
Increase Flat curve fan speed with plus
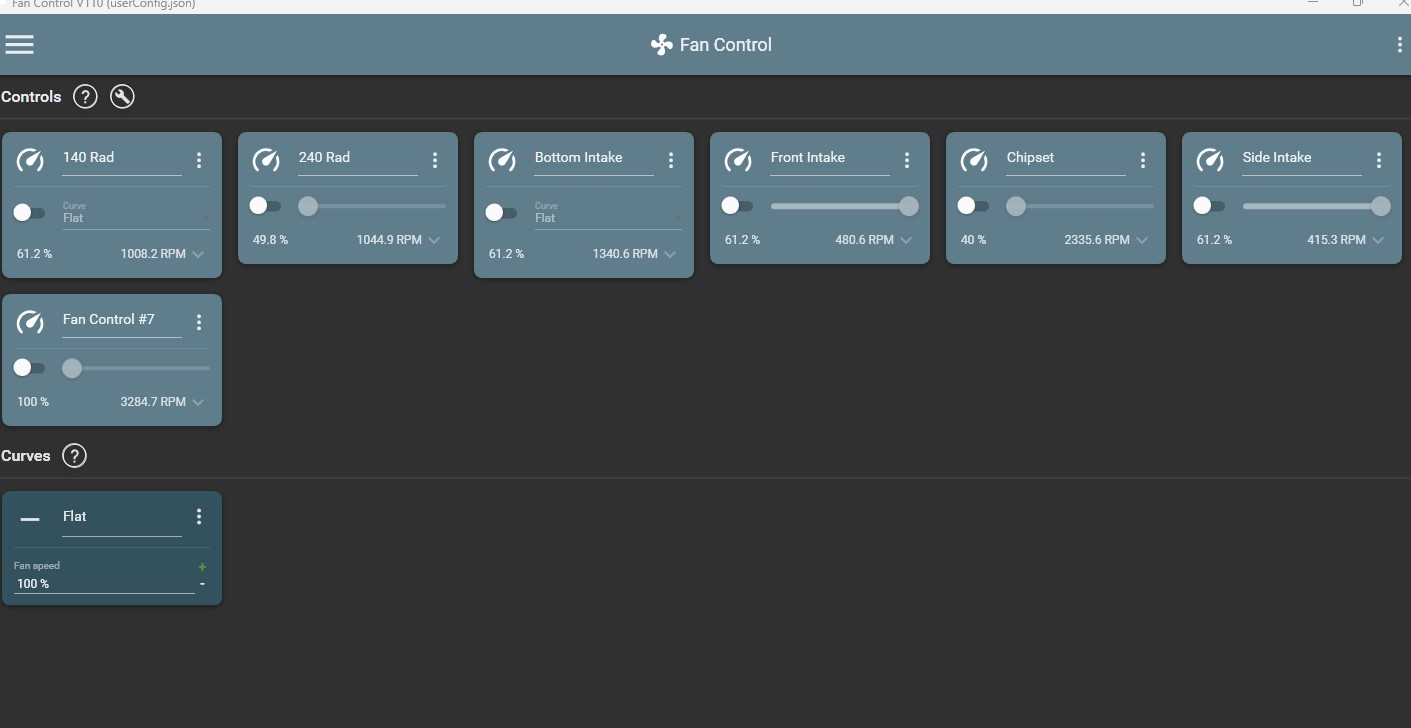(202, 567)
